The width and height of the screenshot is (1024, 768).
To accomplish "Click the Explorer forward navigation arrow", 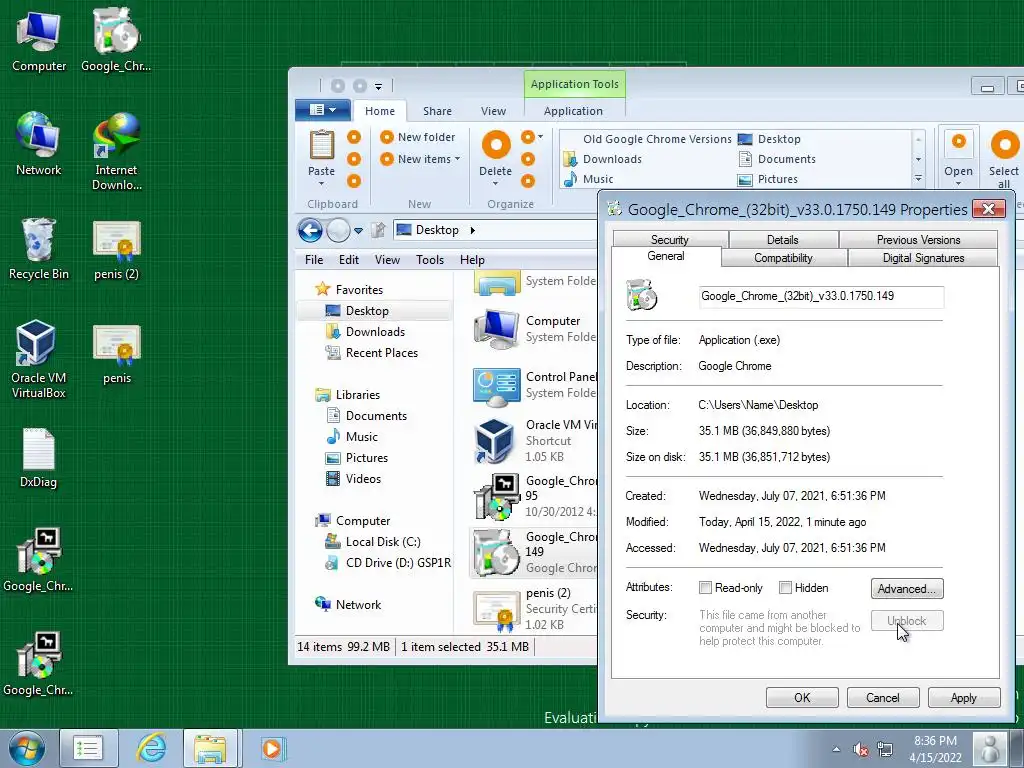I will tap(338, 230).
